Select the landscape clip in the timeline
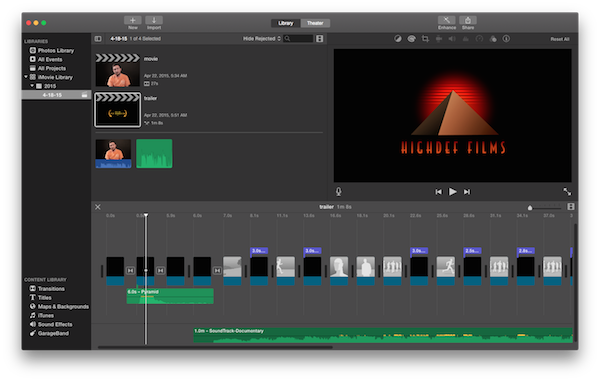This screenshot has width=600, height=381. click(x=232, y=271)
